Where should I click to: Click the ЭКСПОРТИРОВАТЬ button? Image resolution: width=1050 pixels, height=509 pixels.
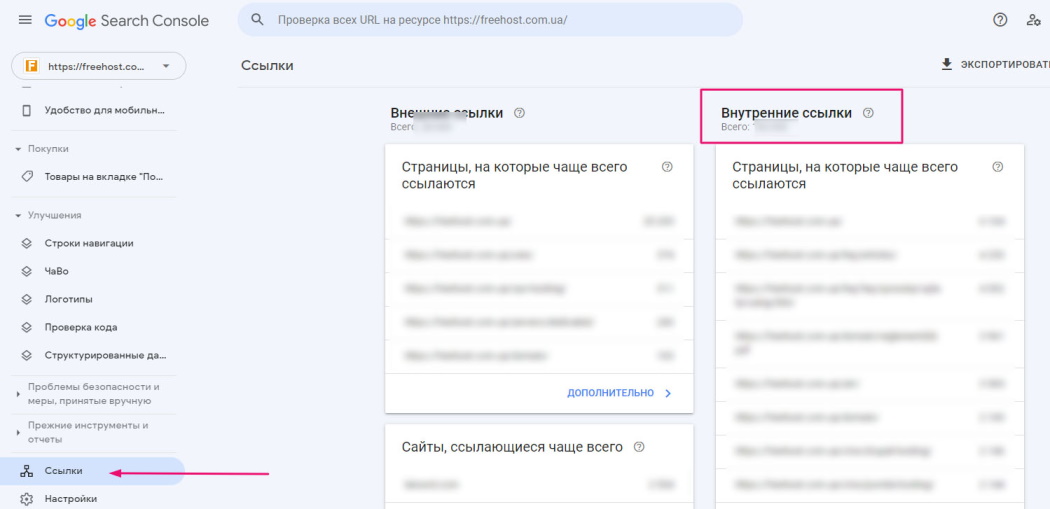[995, 65]
